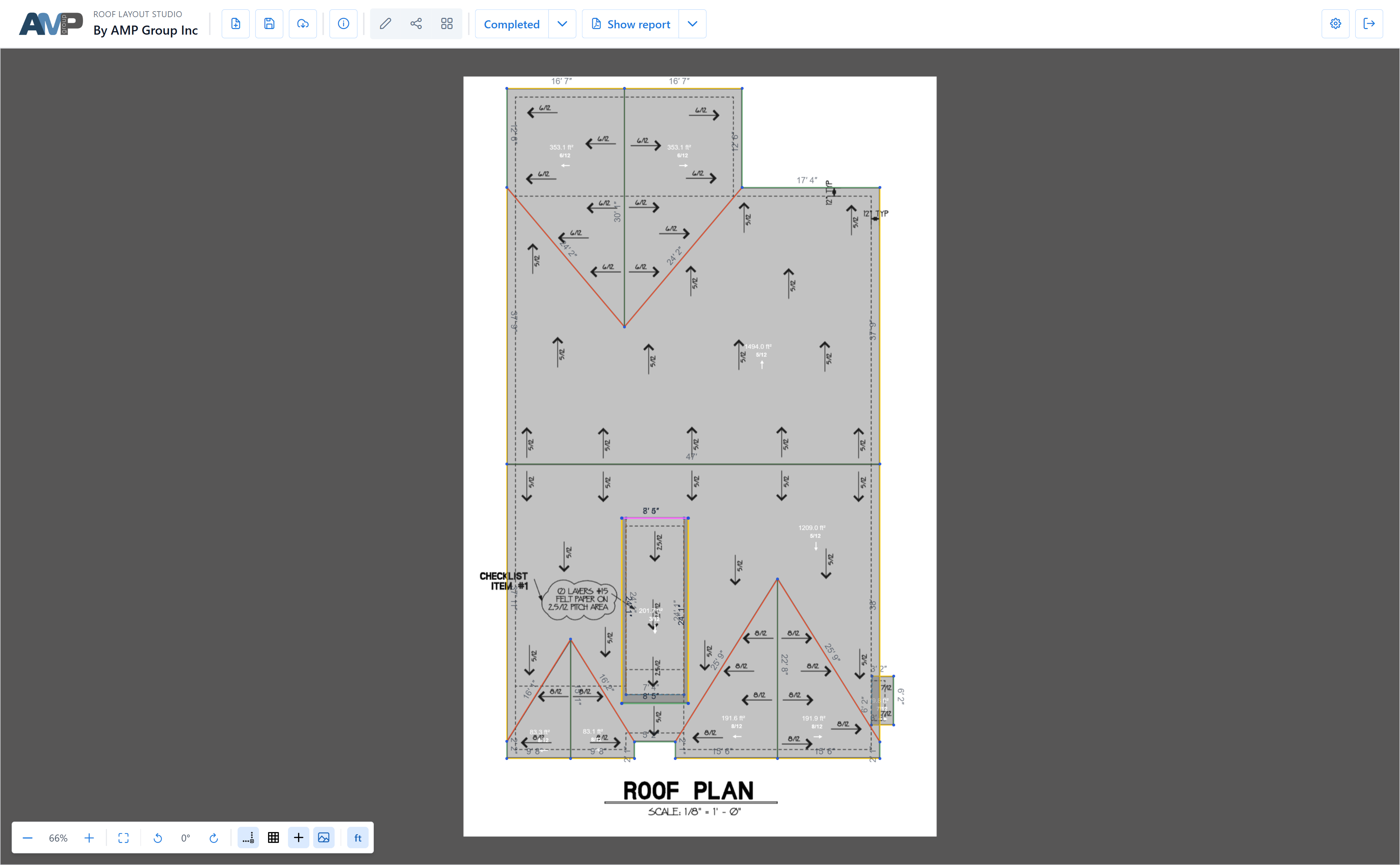The width and height of the screenshot is (1400, 865).
Task: Save the layout with the floppy disk icon
Action: tap(269, 23)
